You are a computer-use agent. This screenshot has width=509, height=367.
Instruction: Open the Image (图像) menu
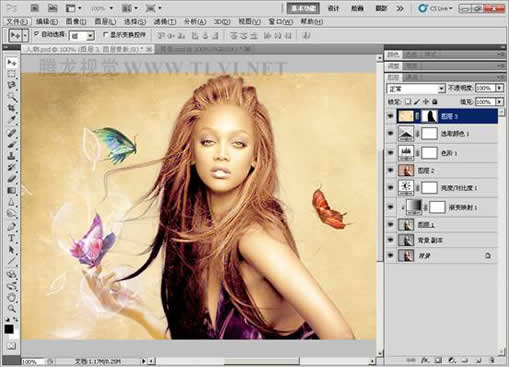[x=76, y=22]
